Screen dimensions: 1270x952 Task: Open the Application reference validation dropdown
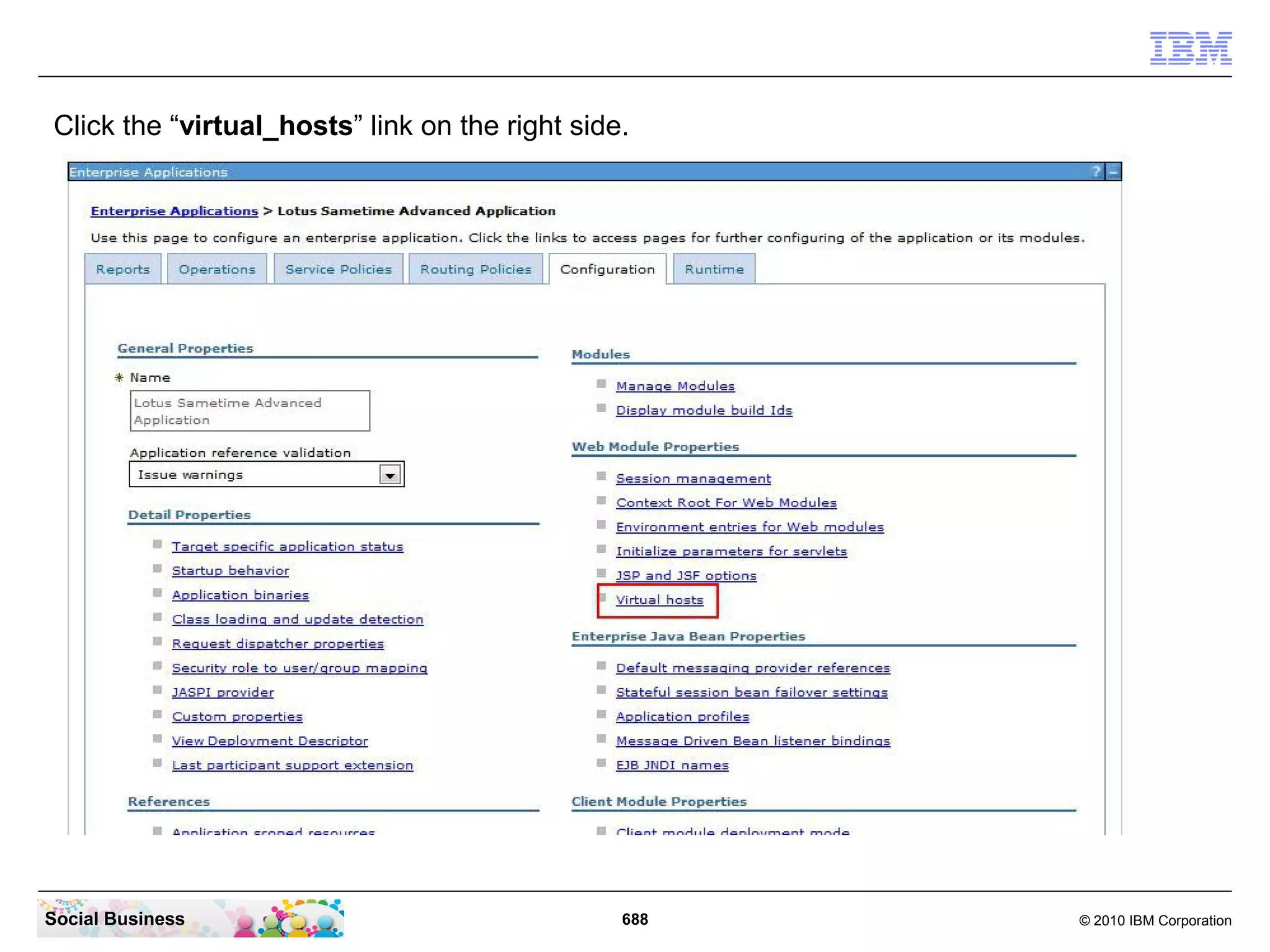pos(267,475)
